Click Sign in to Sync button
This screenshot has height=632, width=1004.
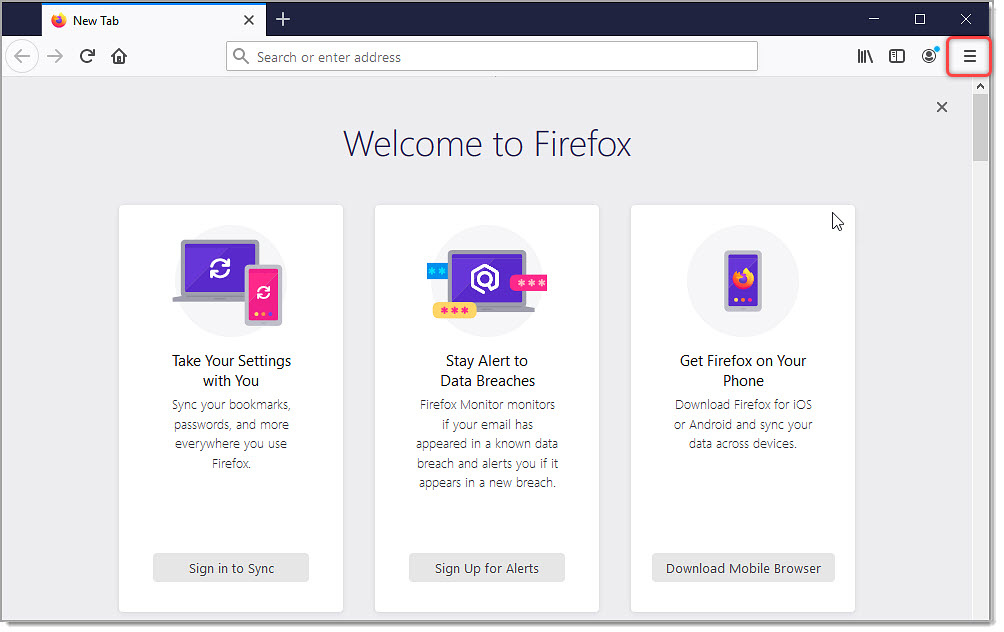tap(231, 568)
